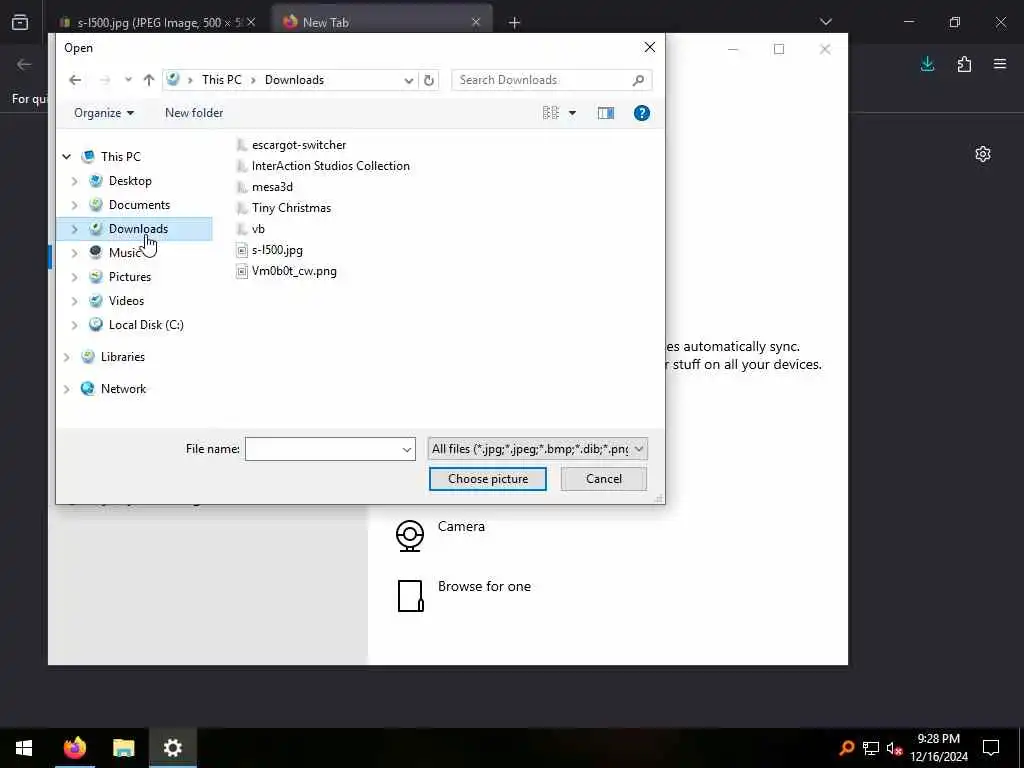Cancel the Open dialog
Viewport: 1024px width, 768px height.
pyautogui.click(x=603, y=479)
